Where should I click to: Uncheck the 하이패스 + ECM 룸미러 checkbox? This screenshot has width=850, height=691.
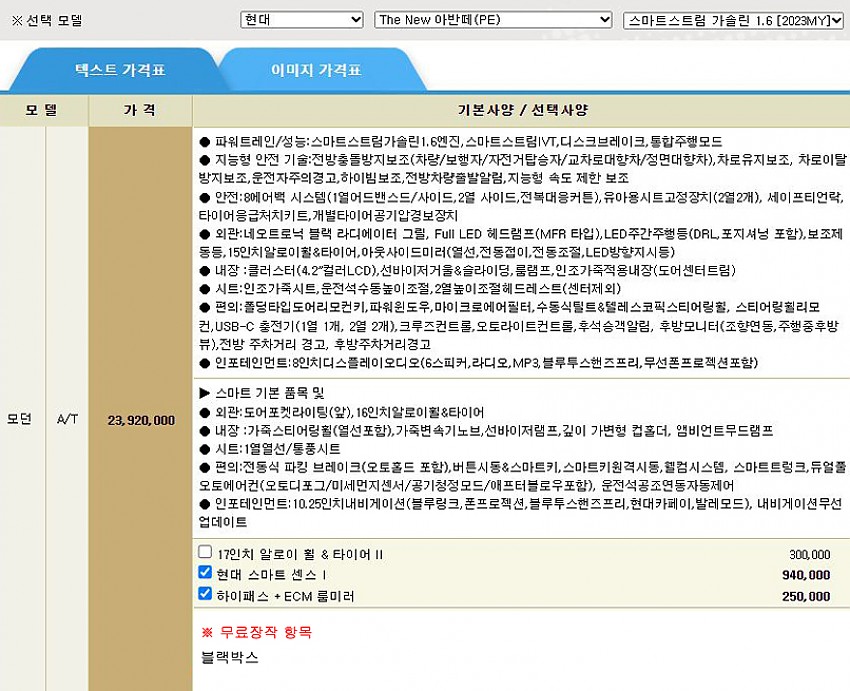205,595
